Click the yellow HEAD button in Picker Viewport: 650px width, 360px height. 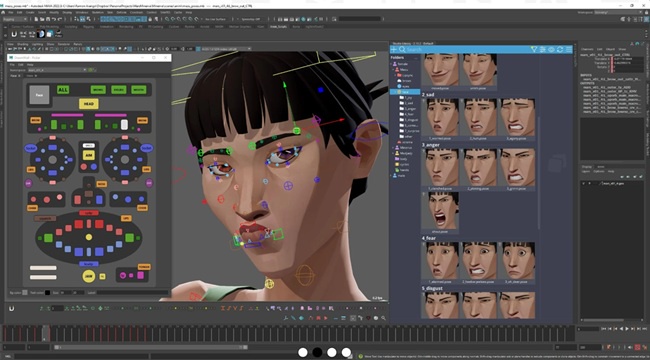pyautogui.click(x=89, y=104)
